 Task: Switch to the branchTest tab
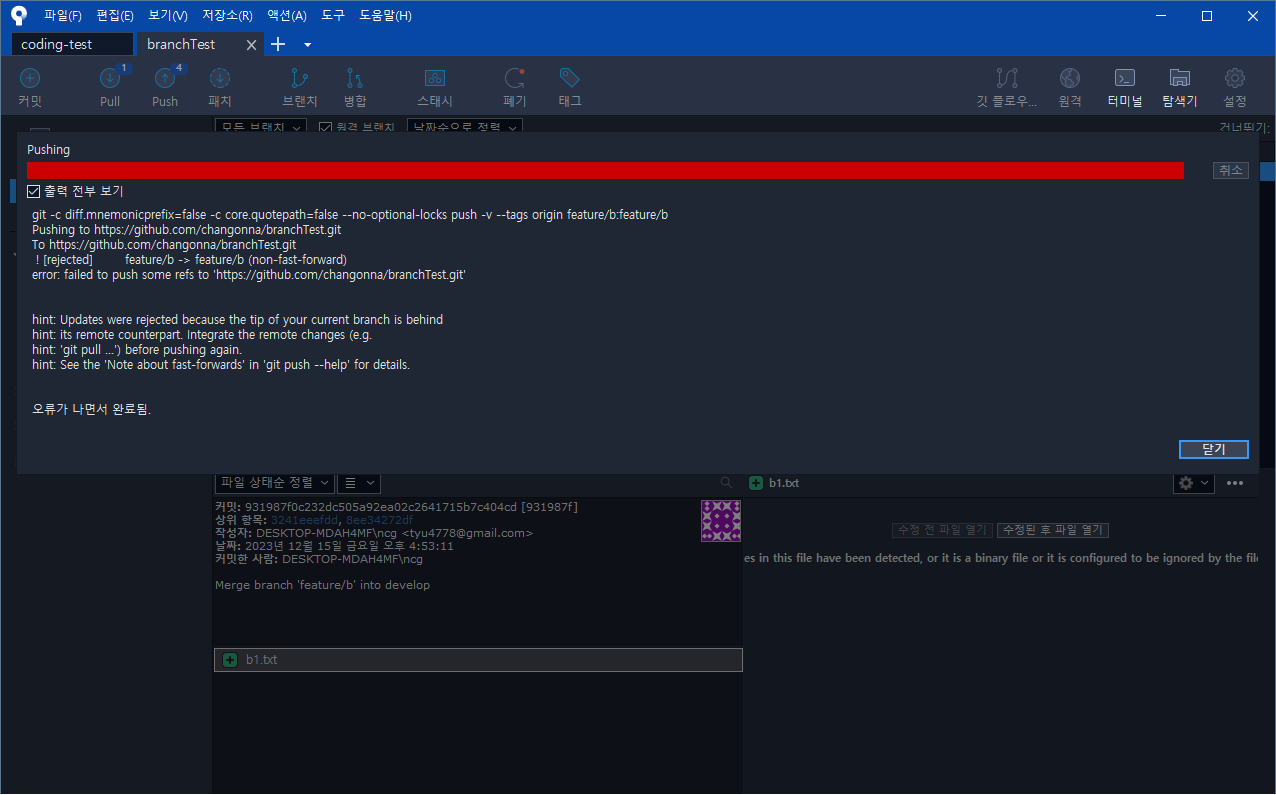181,44
